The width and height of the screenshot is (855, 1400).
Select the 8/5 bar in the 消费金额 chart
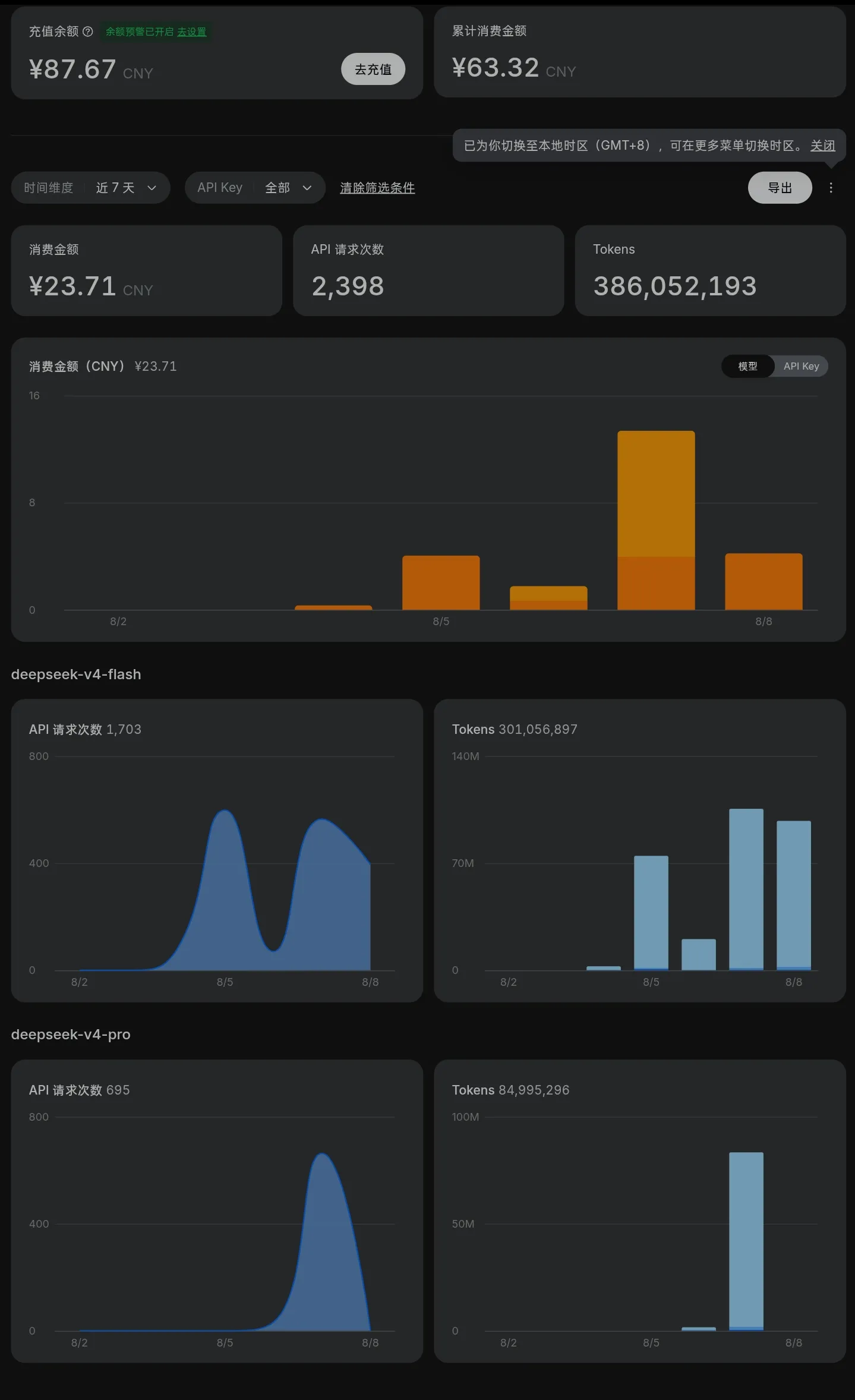[x=441, y=582]
